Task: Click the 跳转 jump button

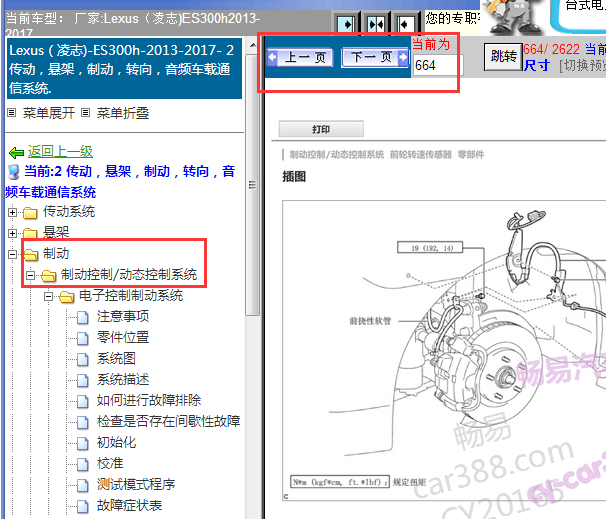Action: click(x=503, y=57)
